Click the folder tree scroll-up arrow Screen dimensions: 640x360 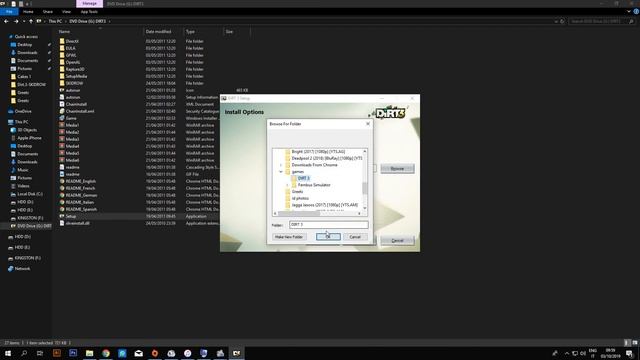coord(365,151)
